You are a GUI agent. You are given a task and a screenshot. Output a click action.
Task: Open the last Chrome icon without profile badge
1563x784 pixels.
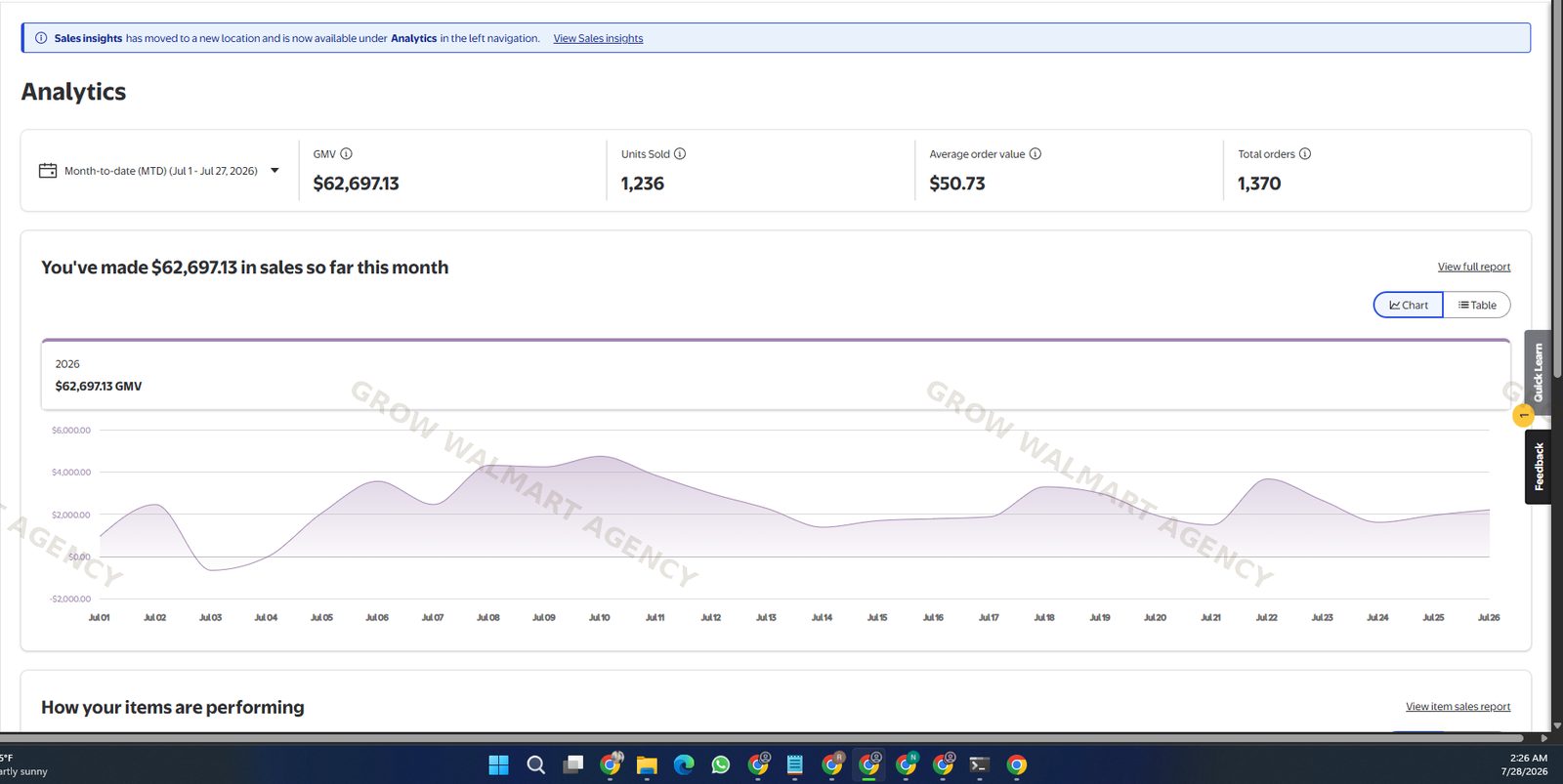[1017, 764]
